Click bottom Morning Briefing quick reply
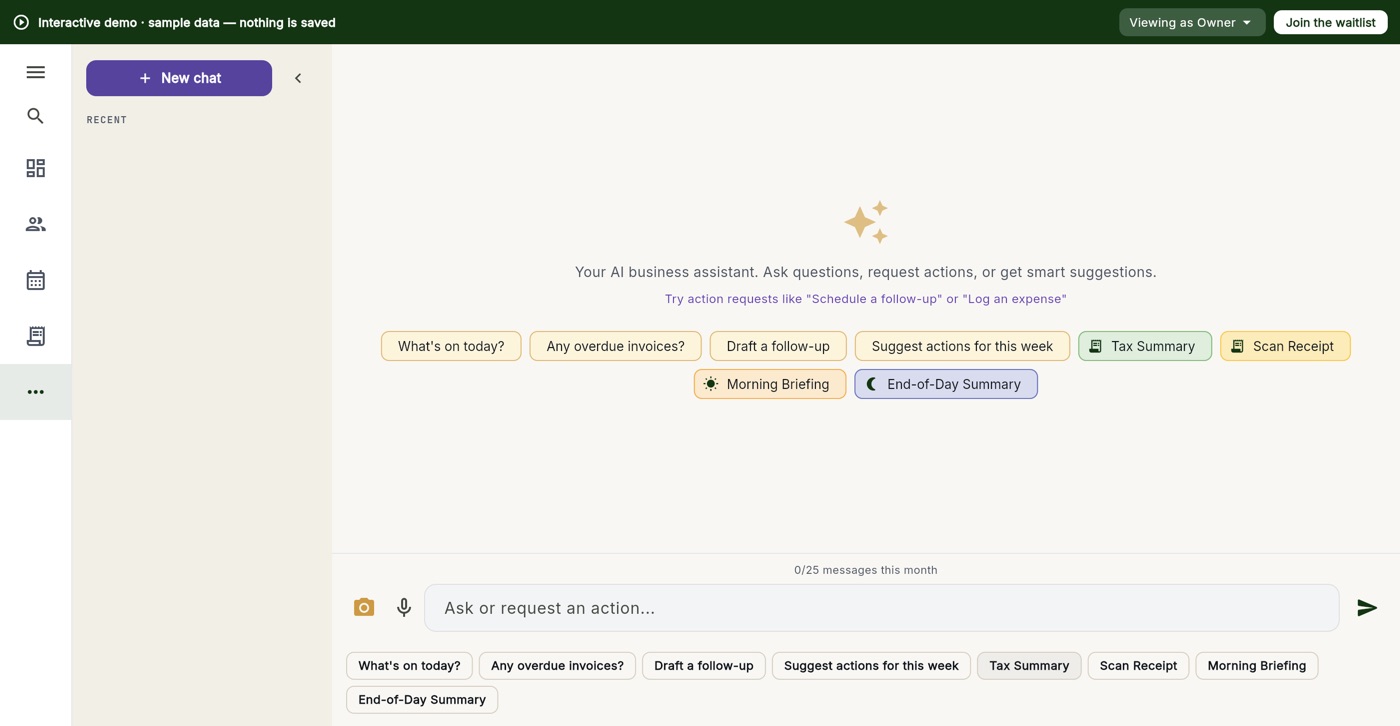Screen dimensions: 1400x726 click(1257, 666)
